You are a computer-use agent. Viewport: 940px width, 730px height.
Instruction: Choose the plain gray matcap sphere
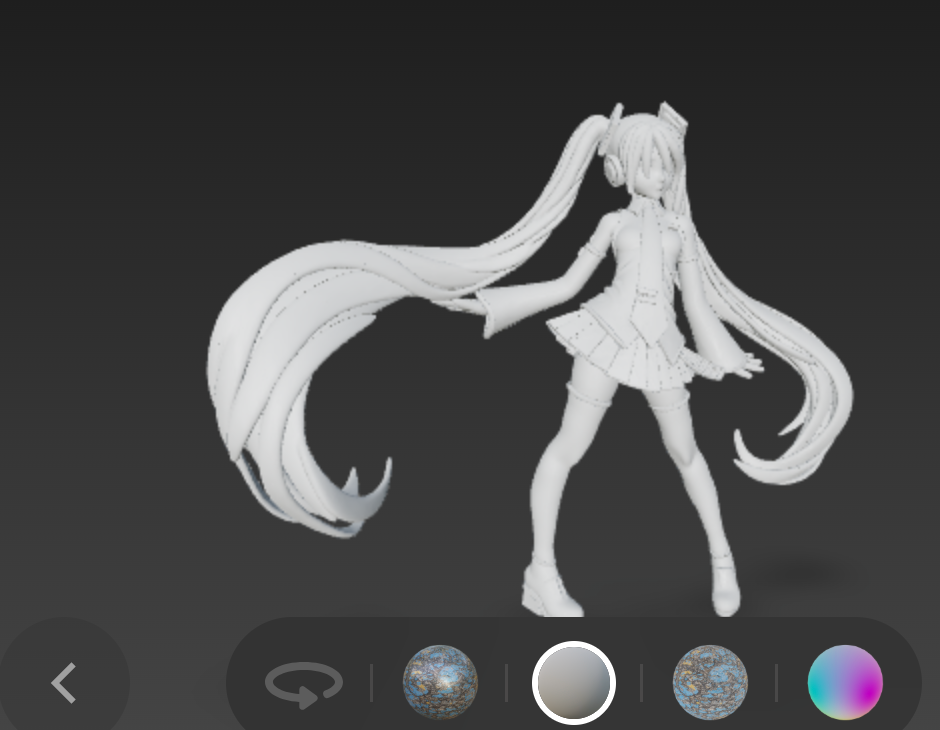click(574, 683)
